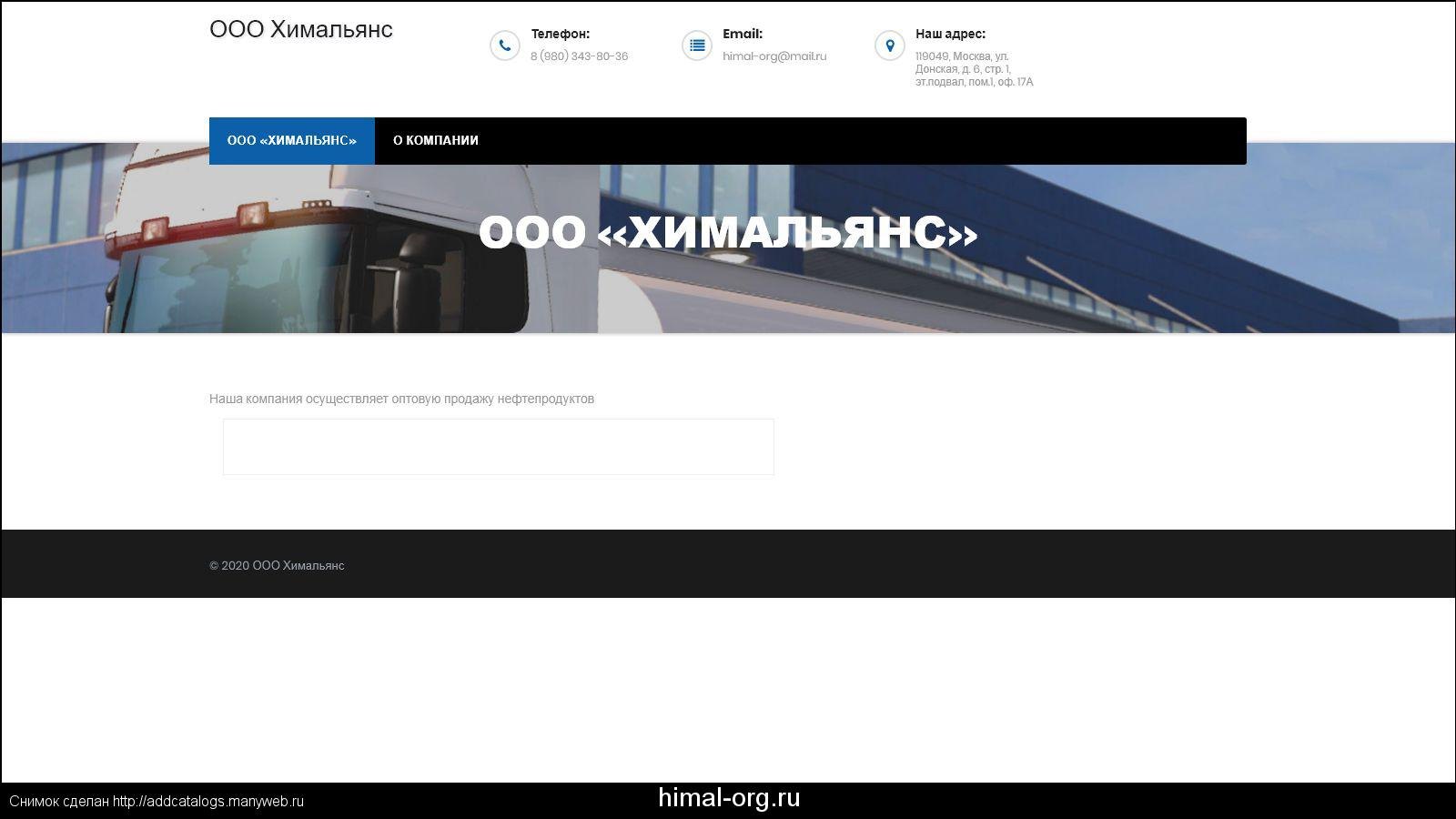Image resolution: width=1456 pixels, height=819 pixels.
Task: Click the © 2020 ООО Химальянс footer text
Action: tap(277, 565)
